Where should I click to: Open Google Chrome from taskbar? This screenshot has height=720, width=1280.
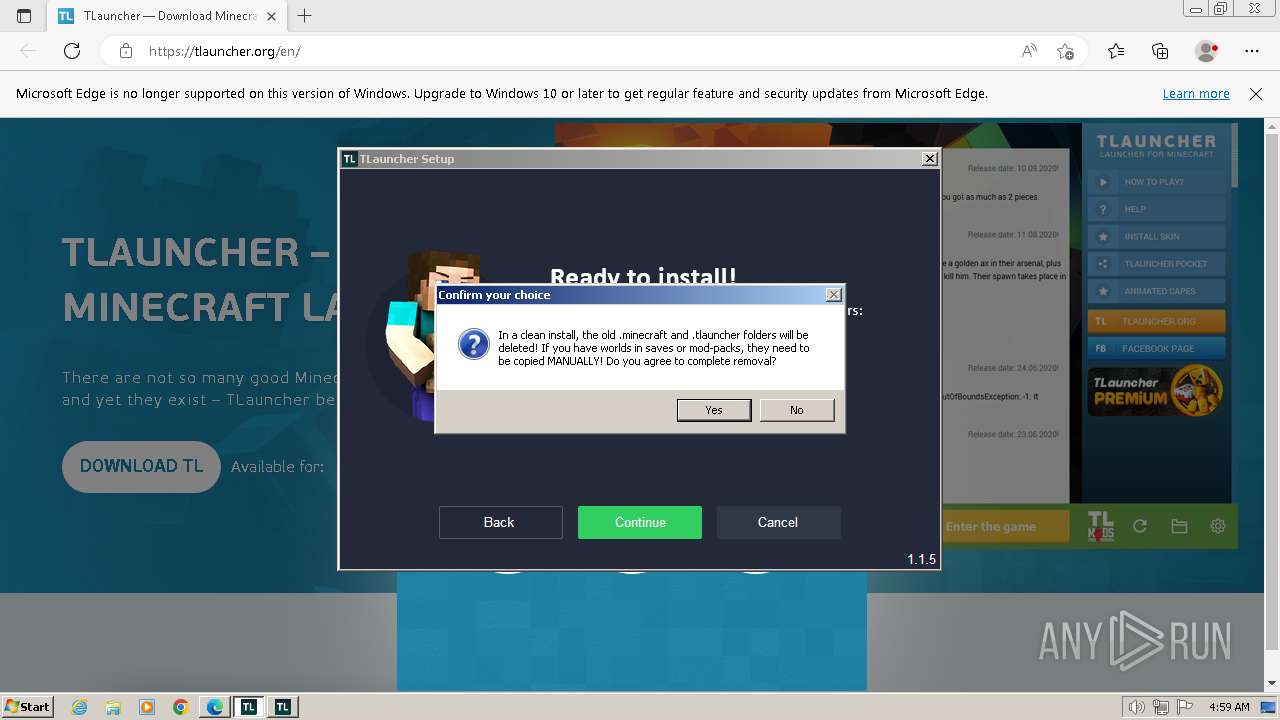[181, 707]
